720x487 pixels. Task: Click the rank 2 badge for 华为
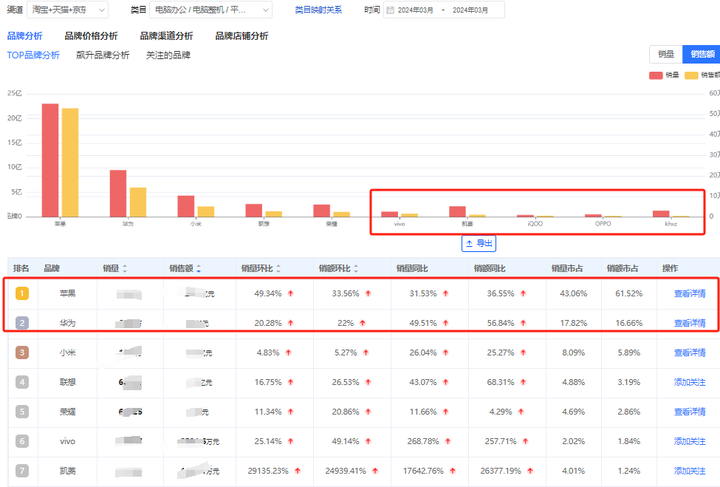click(x=22, y=323)
